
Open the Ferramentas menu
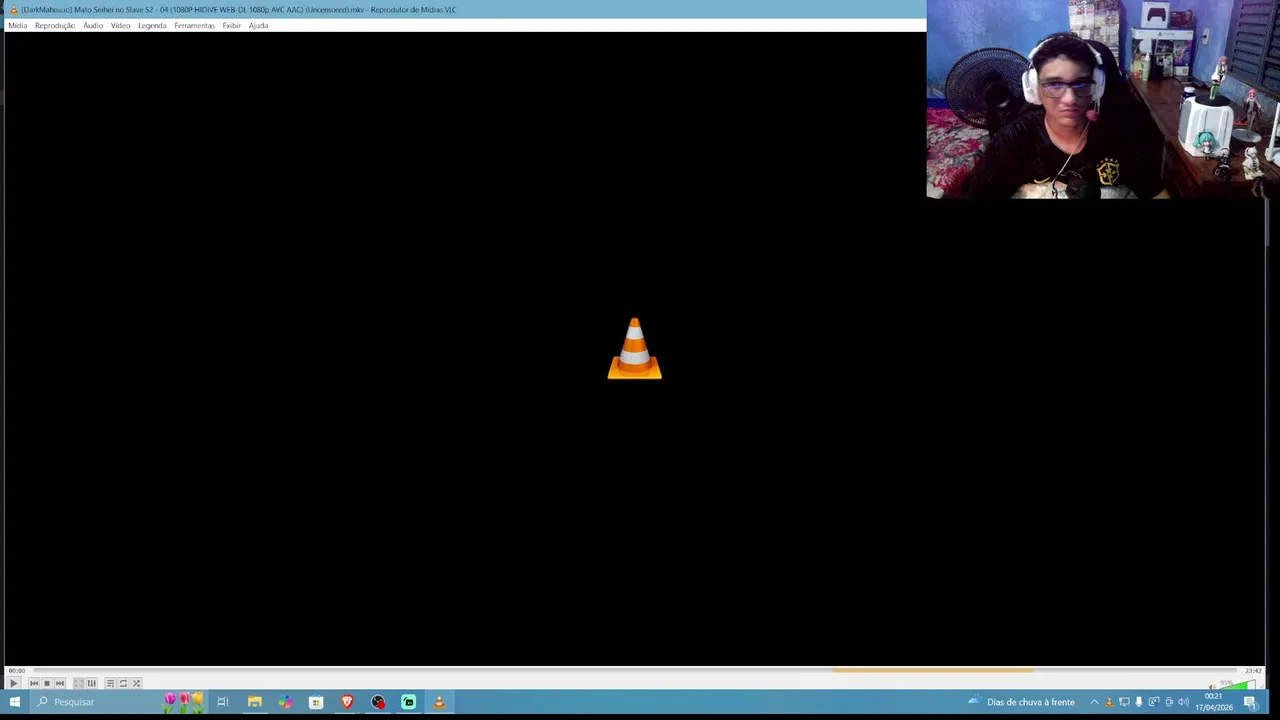click(194, 25)
